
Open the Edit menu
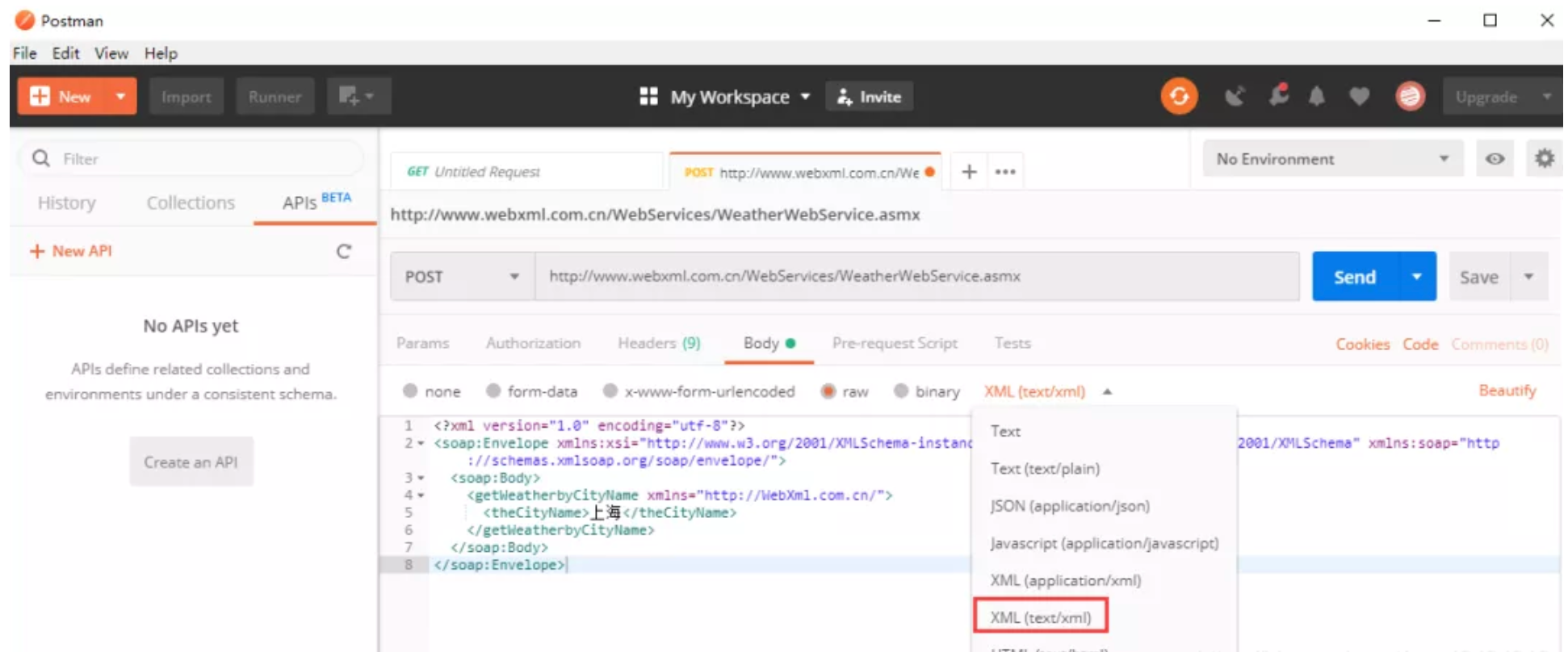[66, 53]
